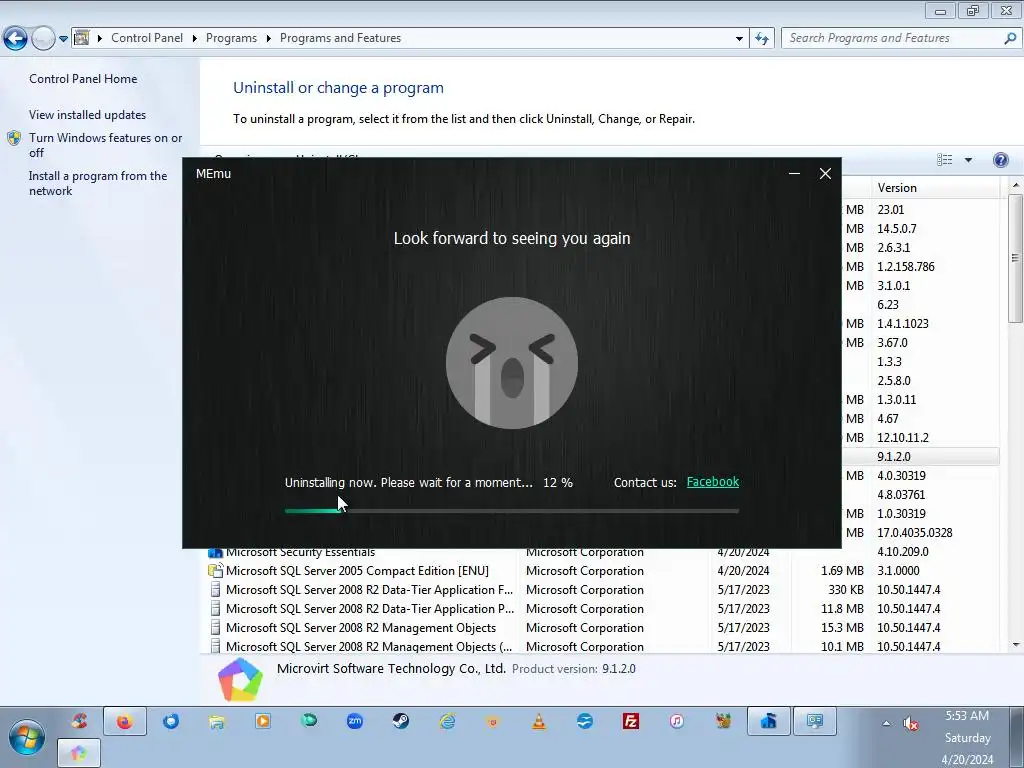Click the forward navigation arrow button

(x=43, y=39)
